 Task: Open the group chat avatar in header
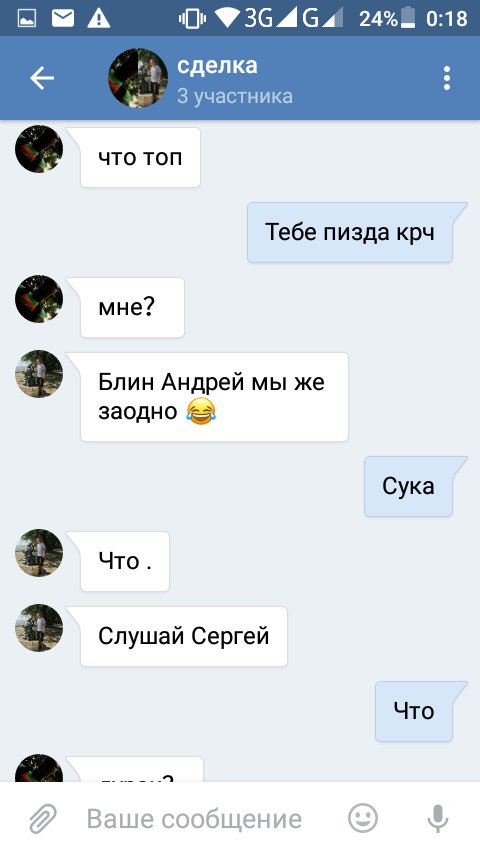coord(138,78)
